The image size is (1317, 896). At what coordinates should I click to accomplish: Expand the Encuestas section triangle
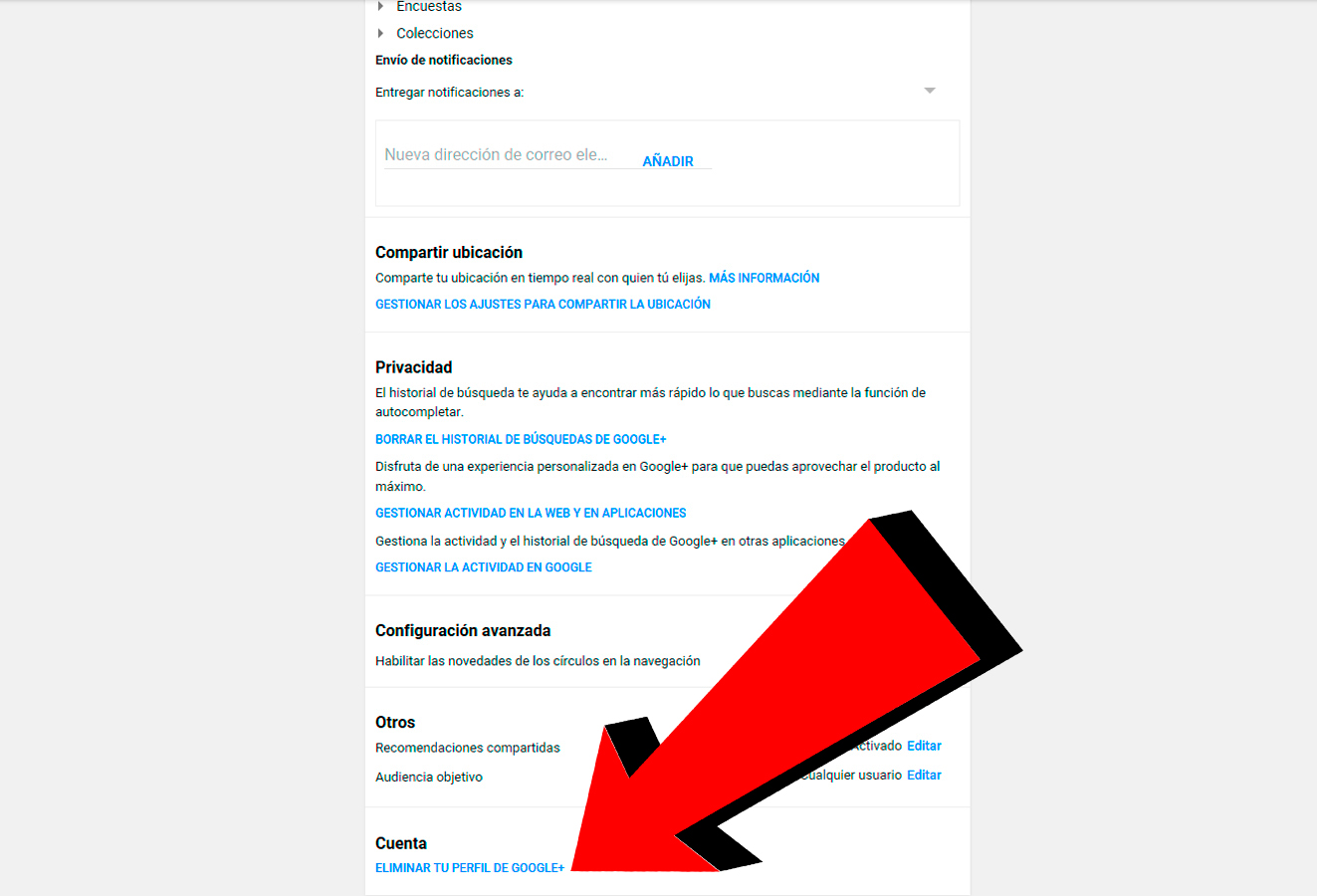click(380, 6)
